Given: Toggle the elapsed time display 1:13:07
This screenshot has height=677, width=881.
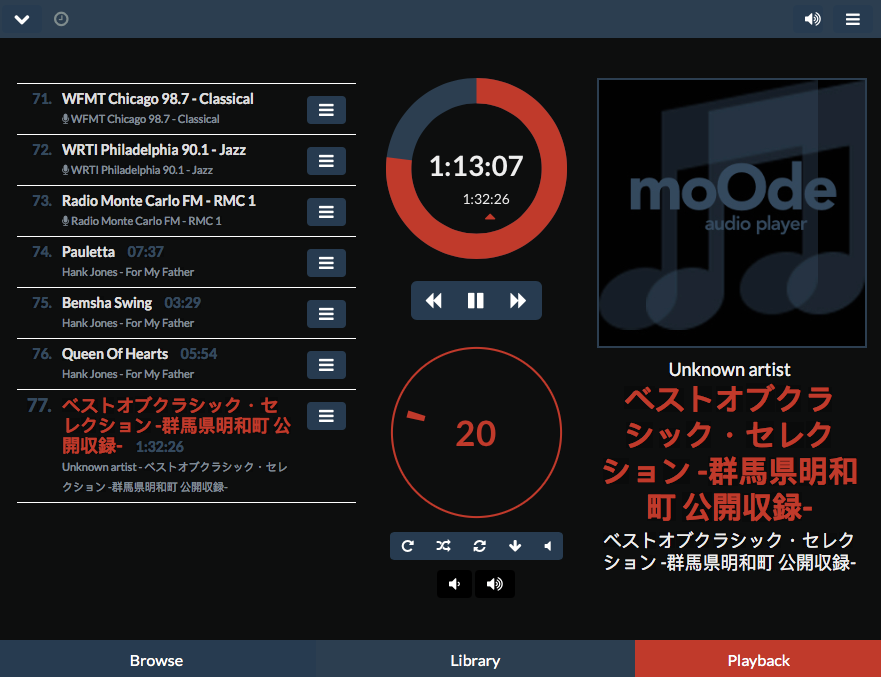Looking at the screenshot, I should click(x=476, y=166).
